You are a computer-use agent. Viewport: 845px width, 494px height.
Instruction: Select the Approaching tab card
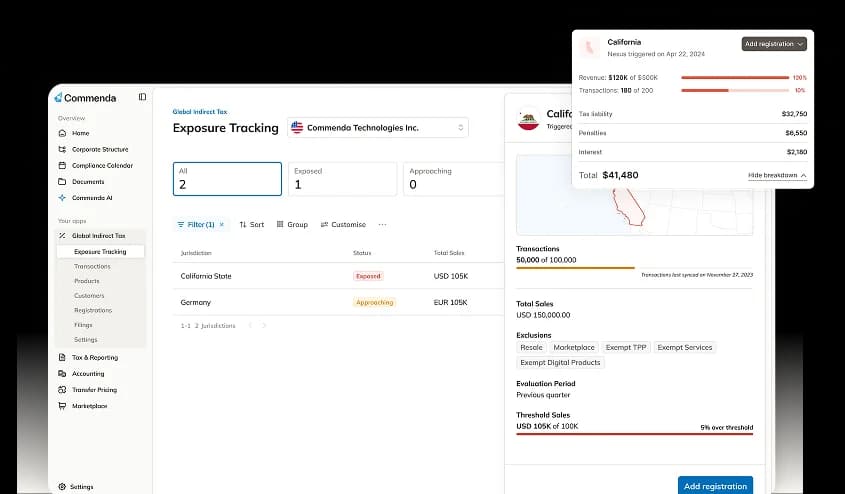pyautogui.click(x=456, y=179)
